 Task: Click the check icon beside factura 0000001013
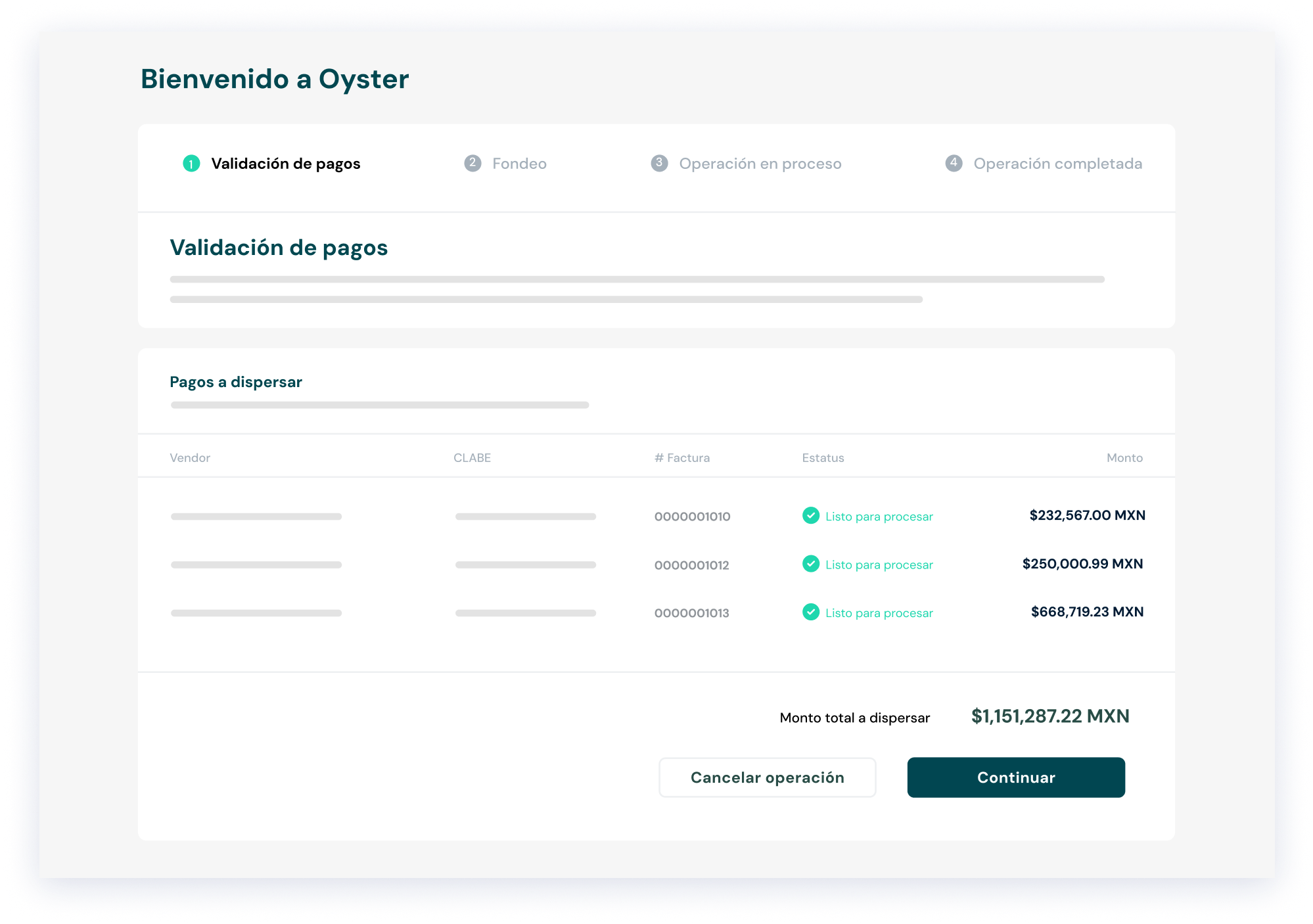[x=811, y=612]
